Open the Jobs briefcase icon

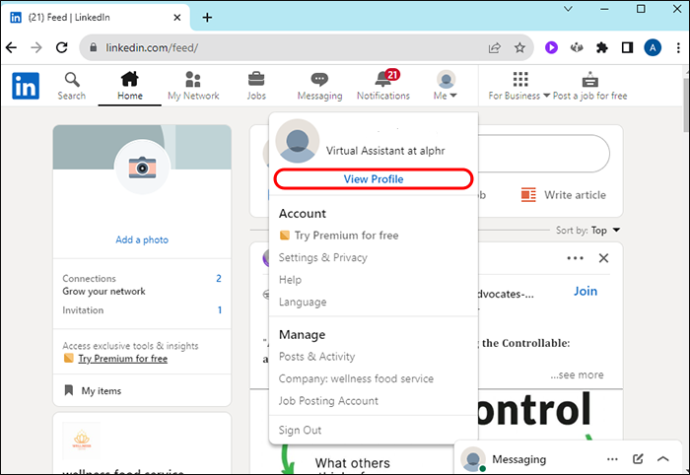(256, 86)
